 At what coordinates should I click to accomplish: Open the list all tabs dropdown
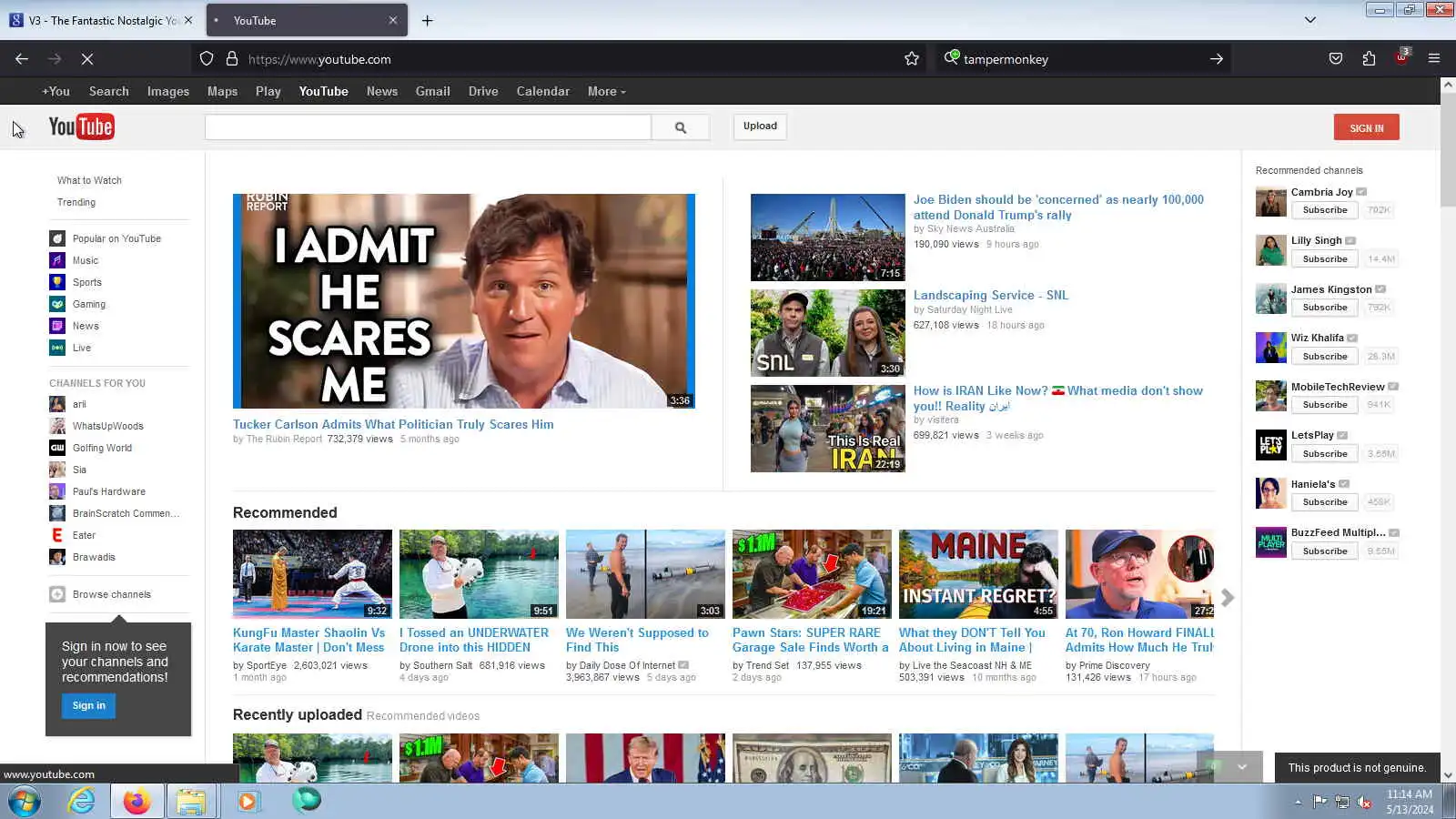click(x=1310, y=20)
